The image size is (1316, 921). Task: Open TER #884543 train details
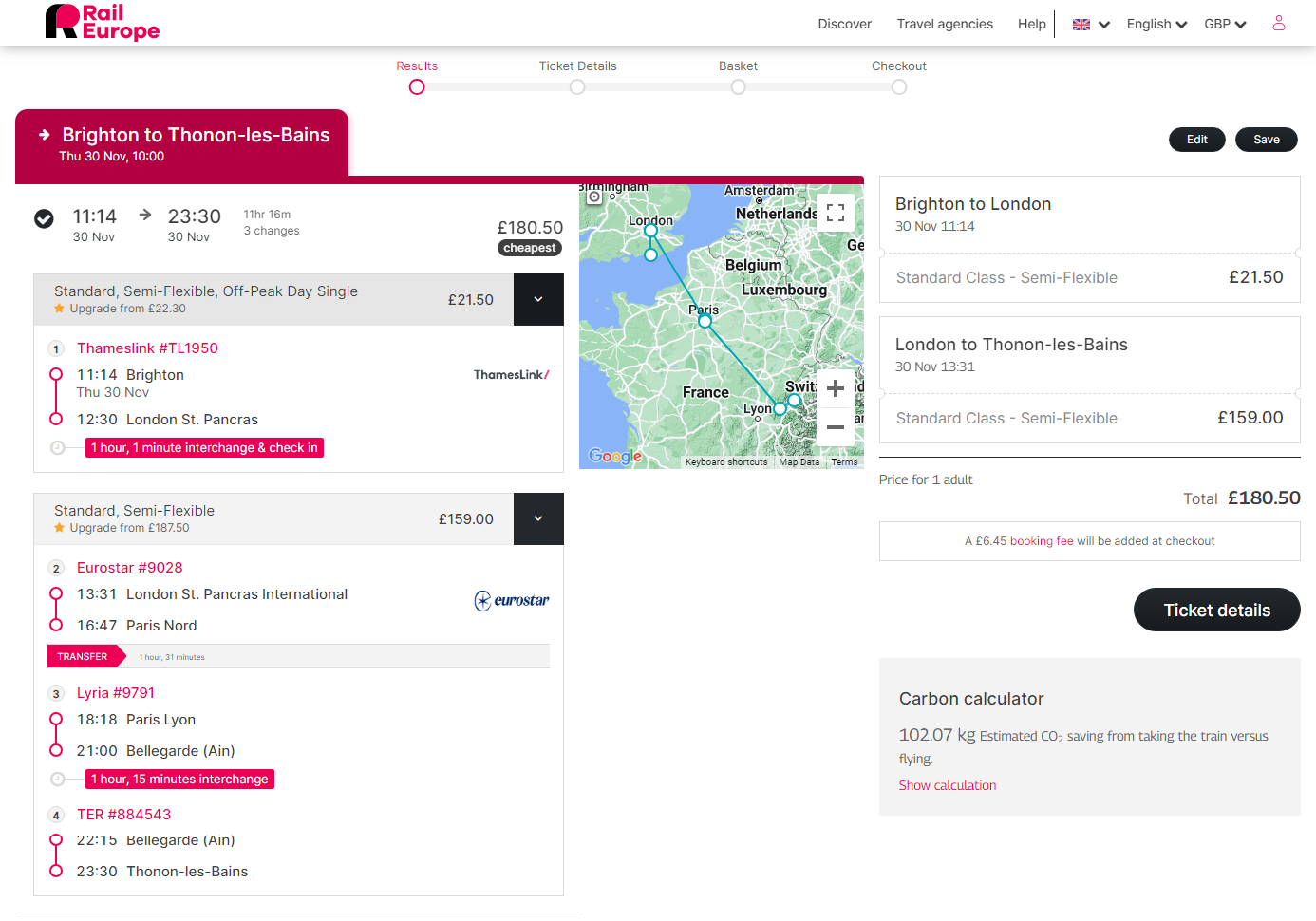coord(124,815)
